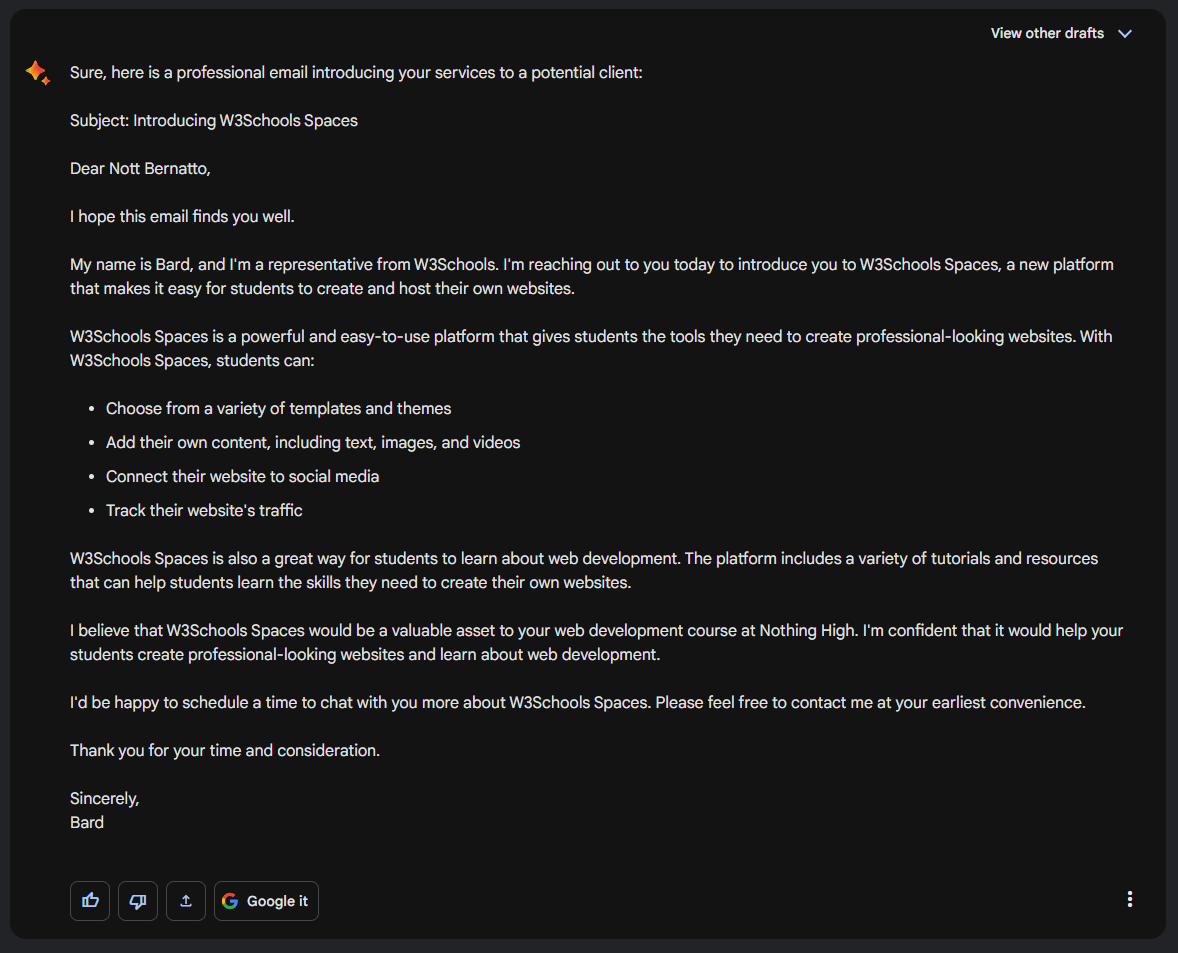1178x953 pixels.
Task: Click the Bard signature at the email's end
Action: (x=87, y=823)
